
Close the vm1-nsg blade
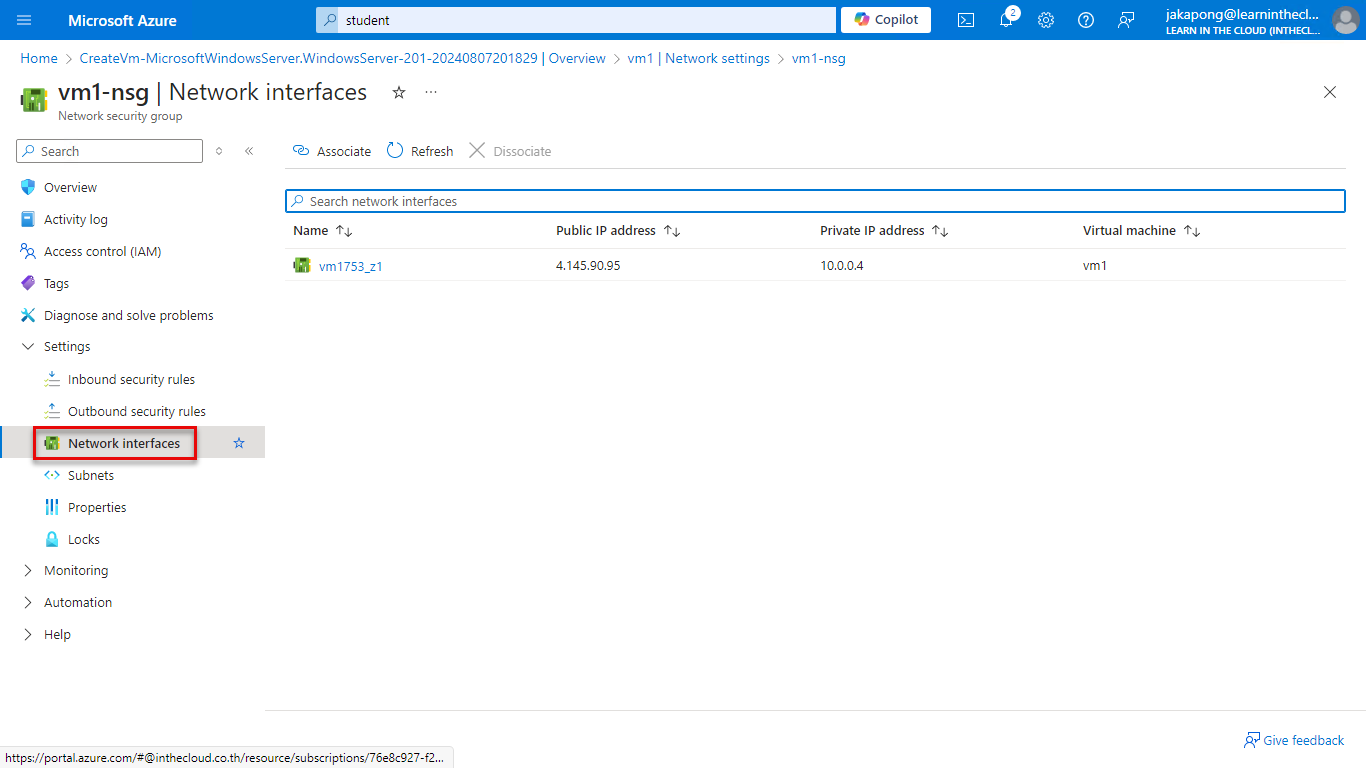tap(1330, 92)
